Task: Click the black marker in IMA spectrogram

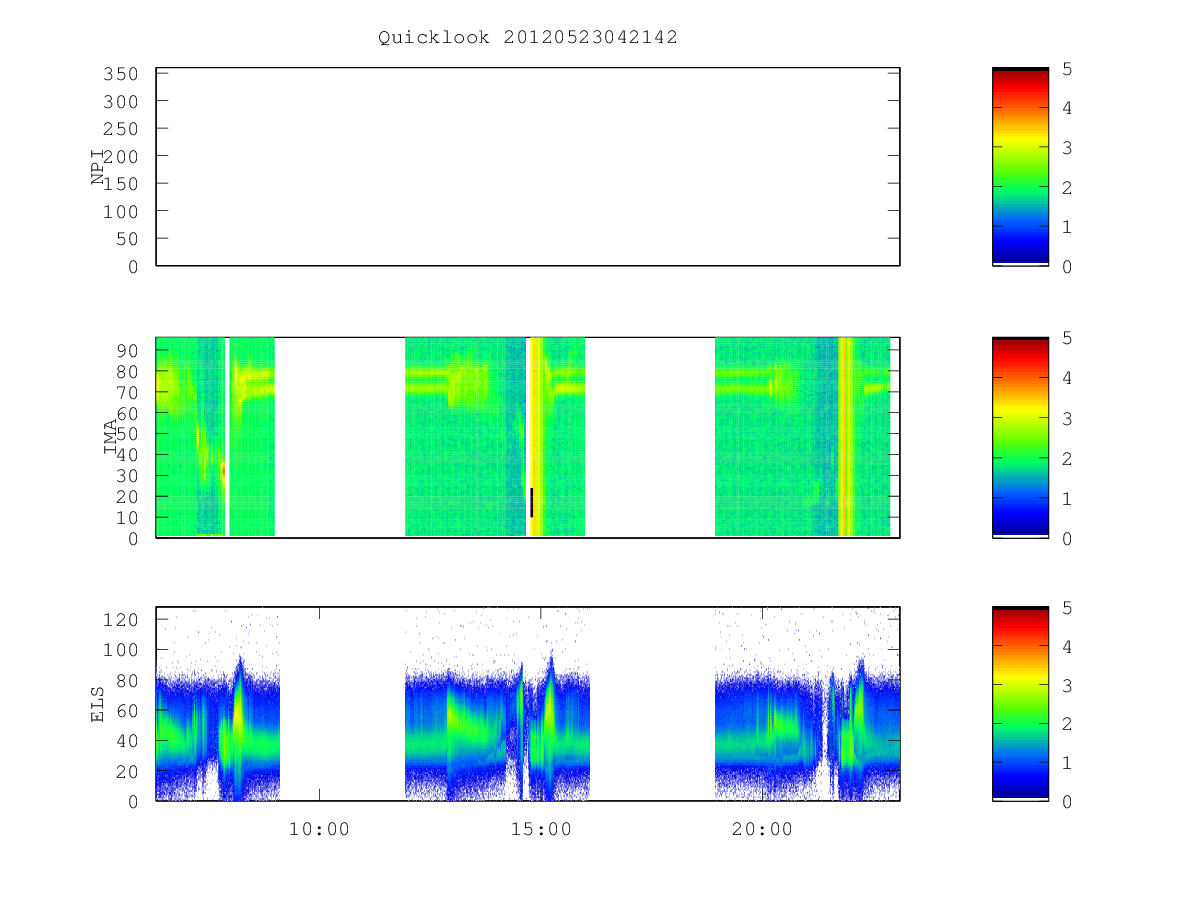Action: (531, 502)
